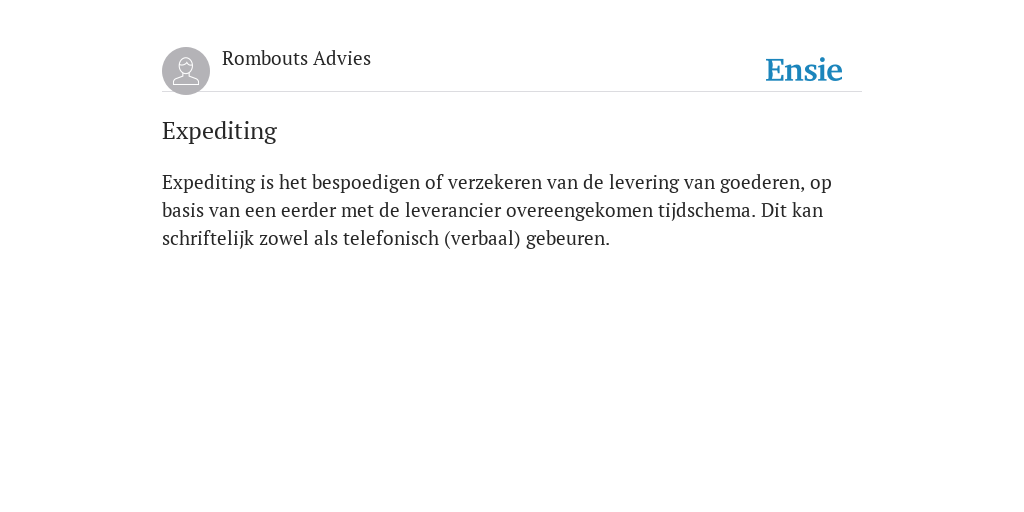The width and height of the screenshot is (1024, 512).
Task: Click the words Dit kan in paragraph
Action: click(x=792, y=210)
